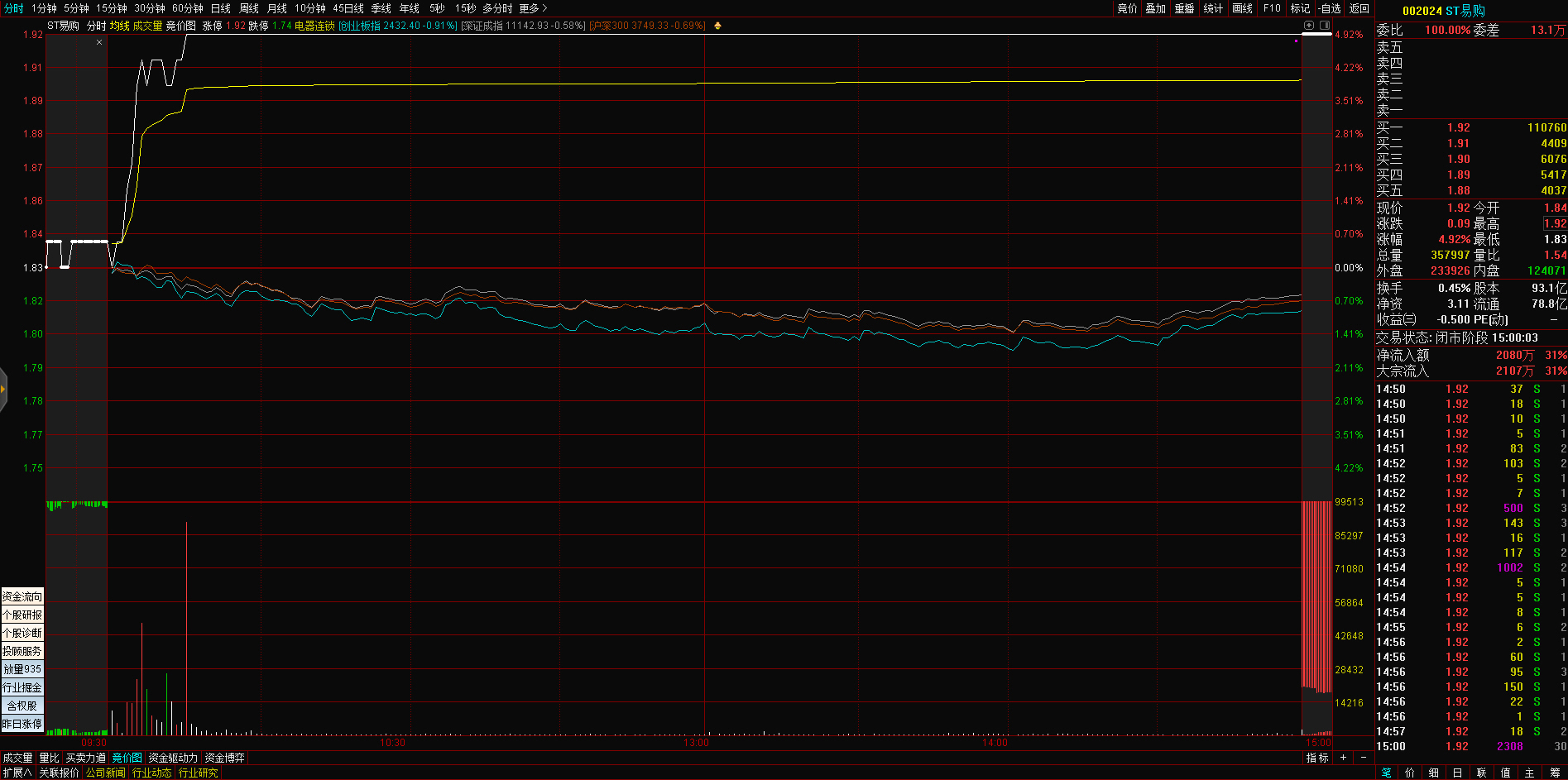Select the 资金驱动力 bottom tab
The image size is (1568, 780).
point(173,758)
